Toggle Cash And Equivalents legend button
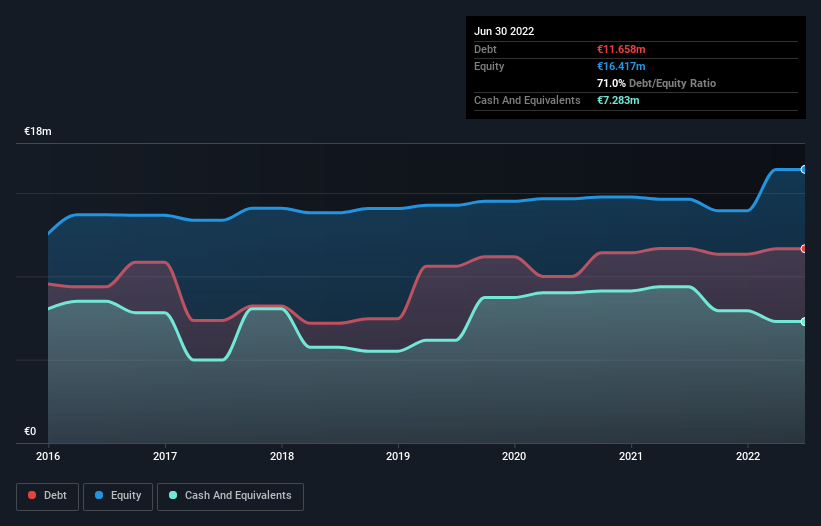Image resolution: width=821 pixels, height=526 pixels. click(230, 496)
